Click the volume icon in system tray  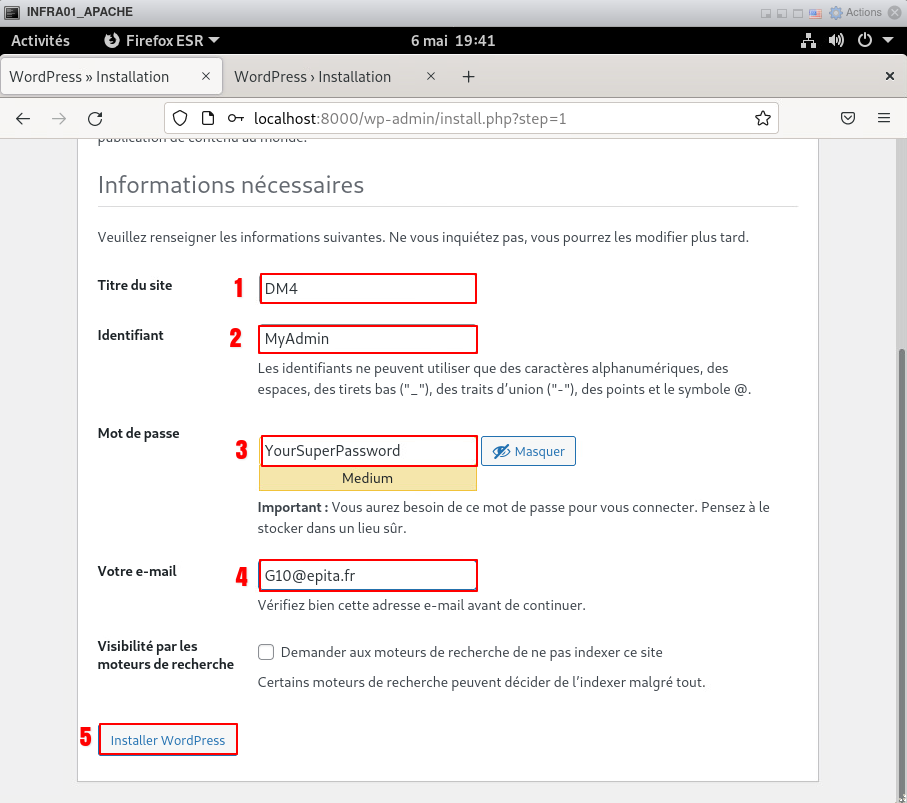click(x=837, y=41)
